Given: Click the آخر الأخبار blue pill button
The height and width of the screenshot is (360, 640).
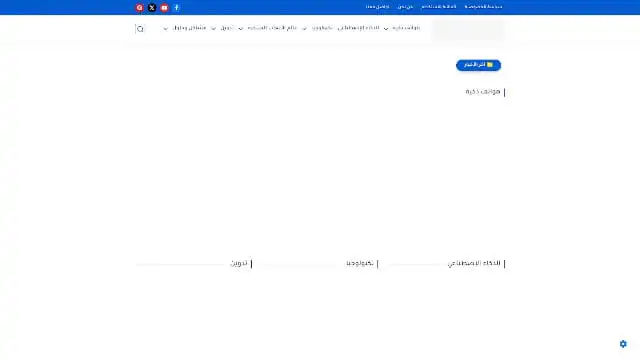Looking at the screenshot, I should click(478, 65).
